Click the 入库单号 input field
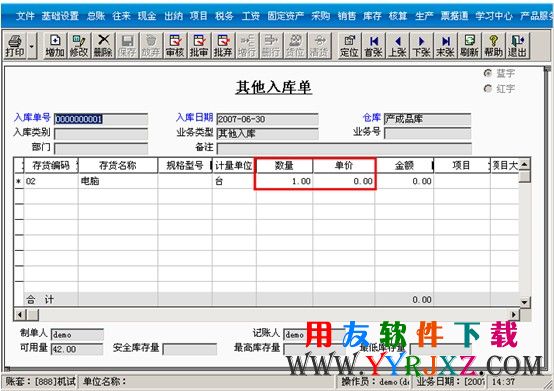Screen dimensions: 554x391 (101, 119)
